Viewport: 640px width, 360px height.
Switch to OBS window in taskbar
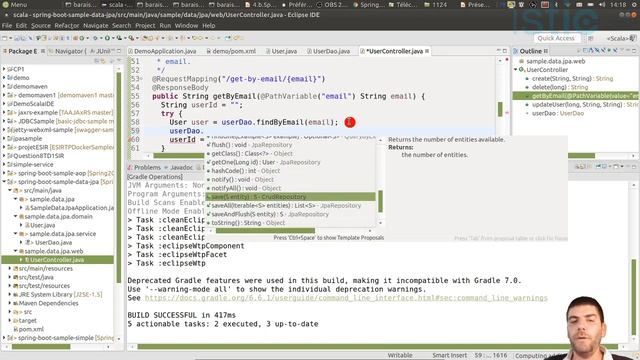331,4
